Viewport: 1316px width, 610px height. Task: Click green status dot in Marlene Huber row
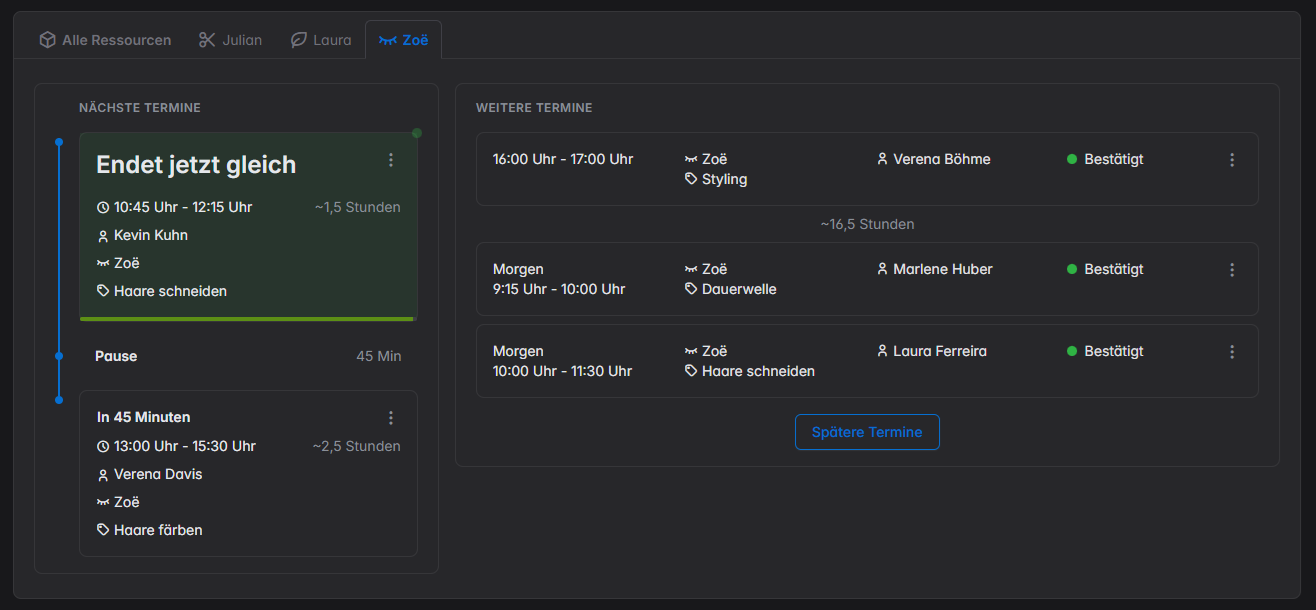(x=1072, y=269)
